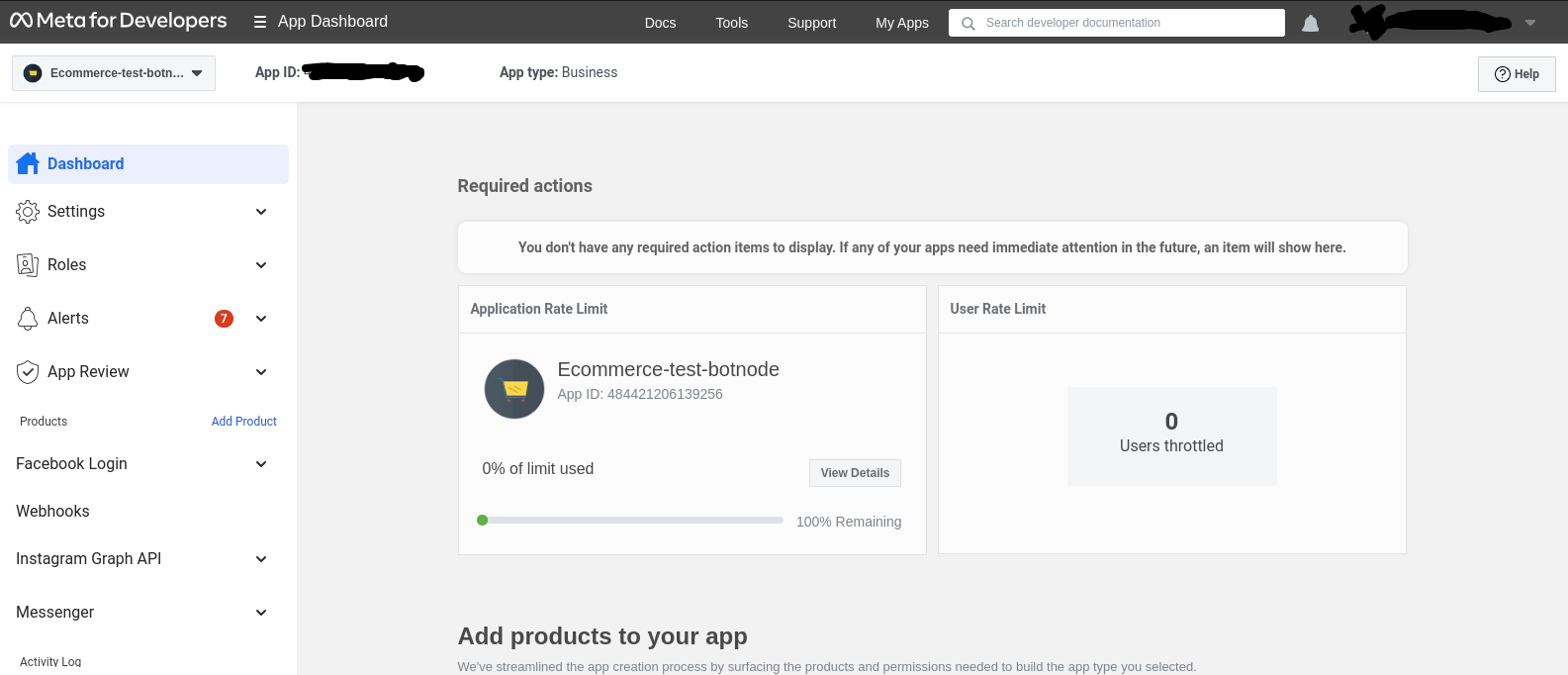This screenshot has height=675, width=1568.
Task: Click the Required actions heading
Action: pyautogui.click(x=525, y=186)
